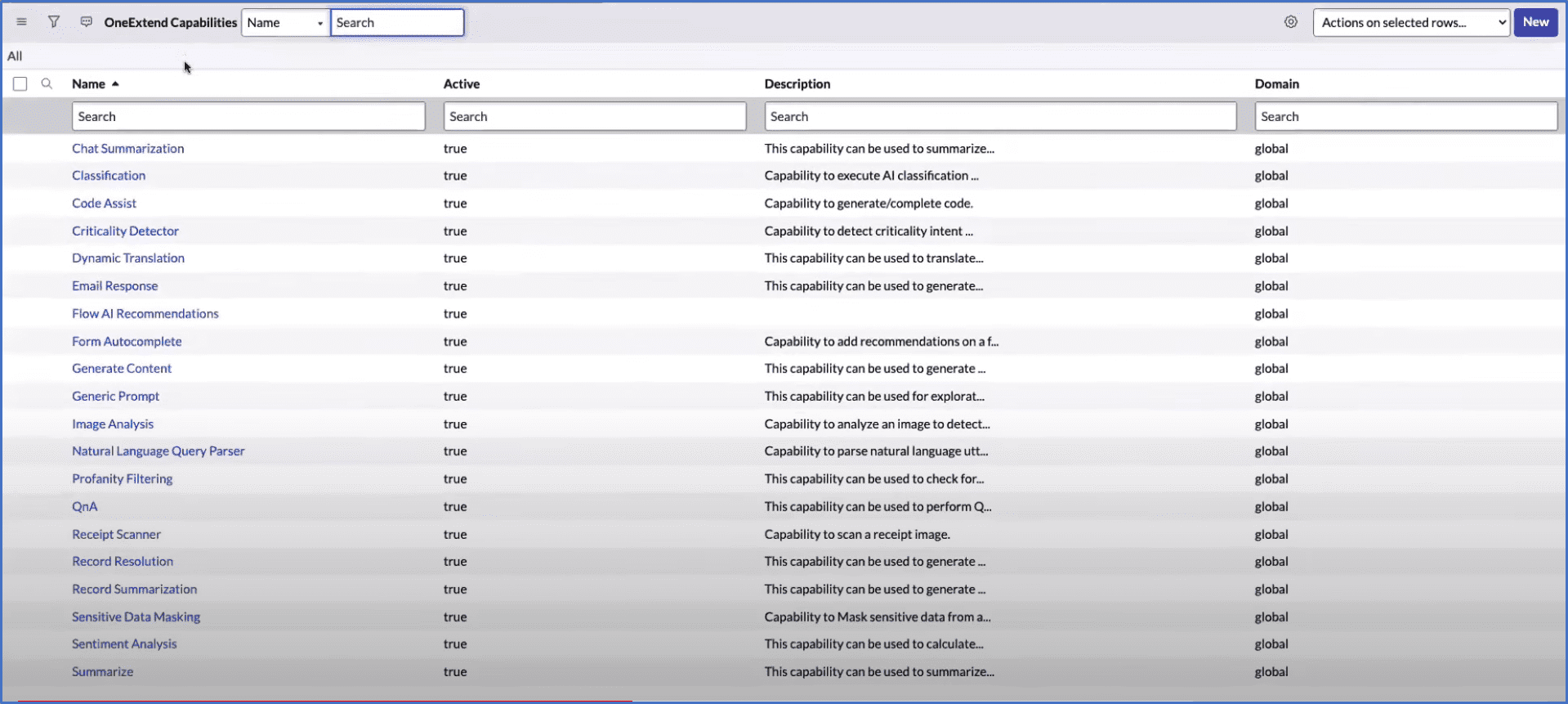The width and height of the screenshot is (1568, 704).
Task: Click 'Capability to add recommendations on a f...' text
Action: (882, 341)
